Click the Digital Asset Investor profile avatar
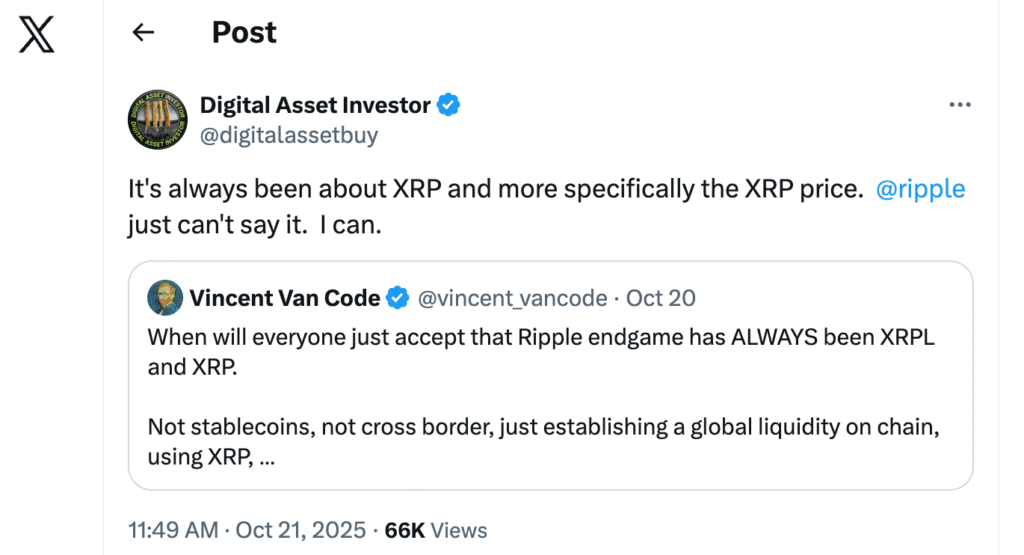This screenshot has width=1024, height=555. (158, 119)
